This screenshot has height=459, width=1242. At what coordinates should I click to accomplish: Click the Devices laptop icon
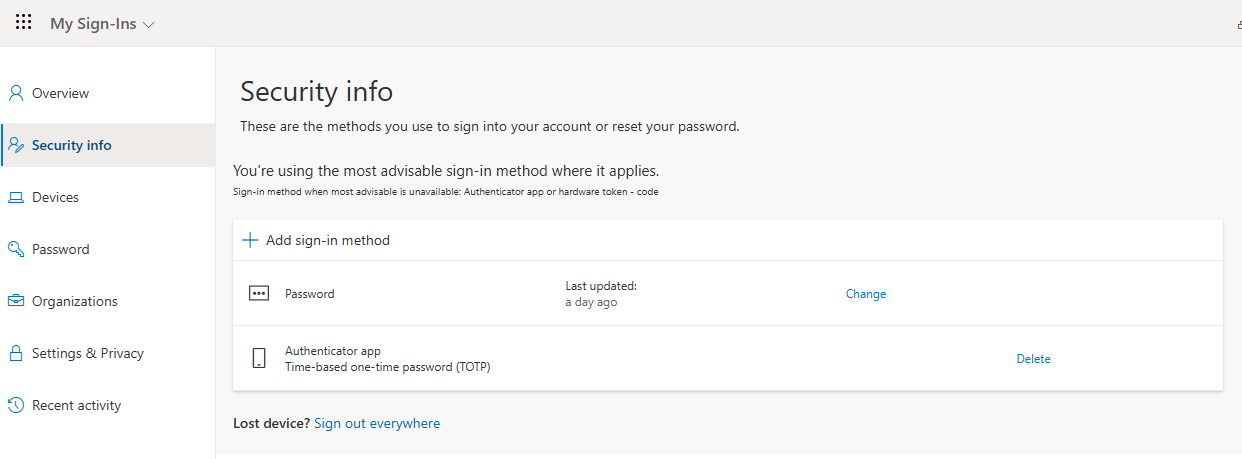(16, 197)
